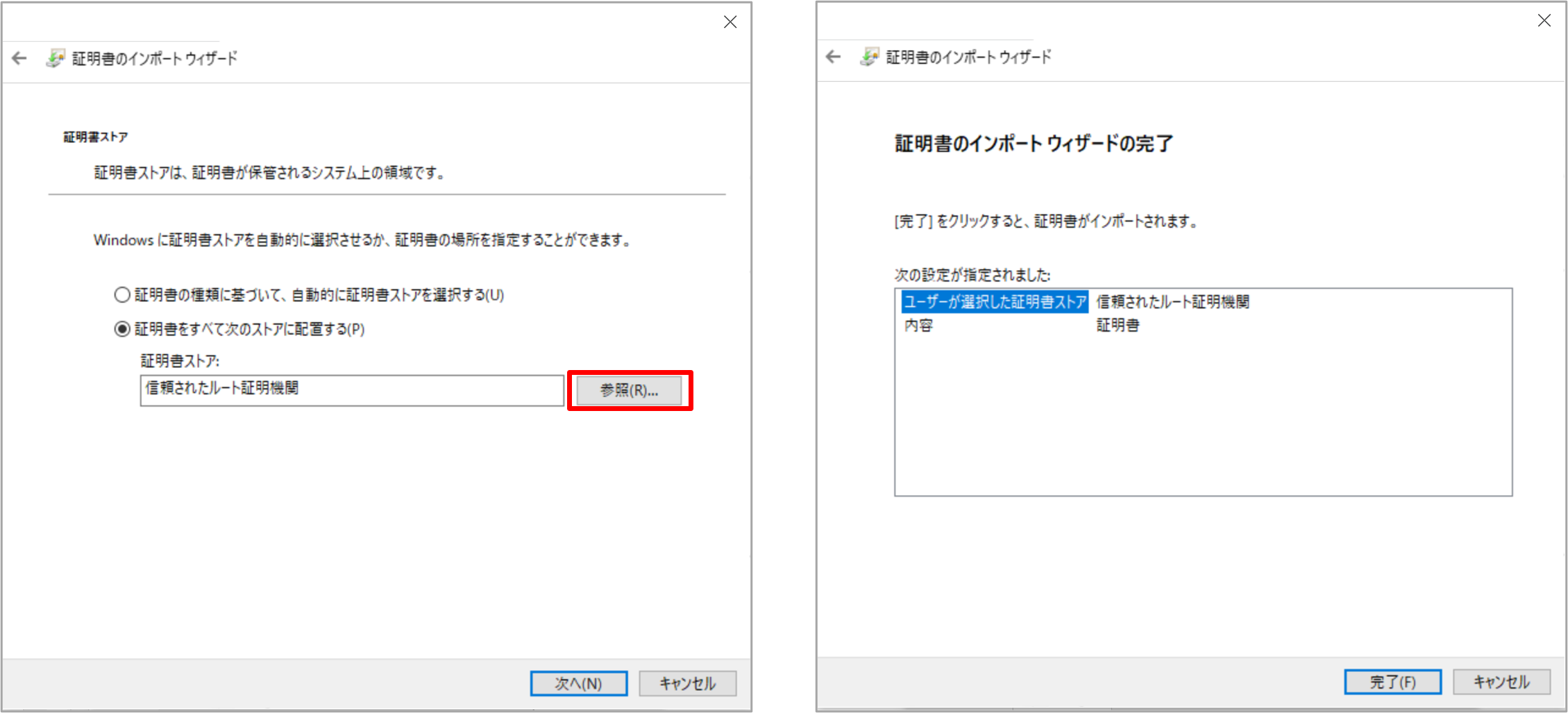
Task: Click キャンセル in right wizard window
Action: click(x=1501, y=682)
